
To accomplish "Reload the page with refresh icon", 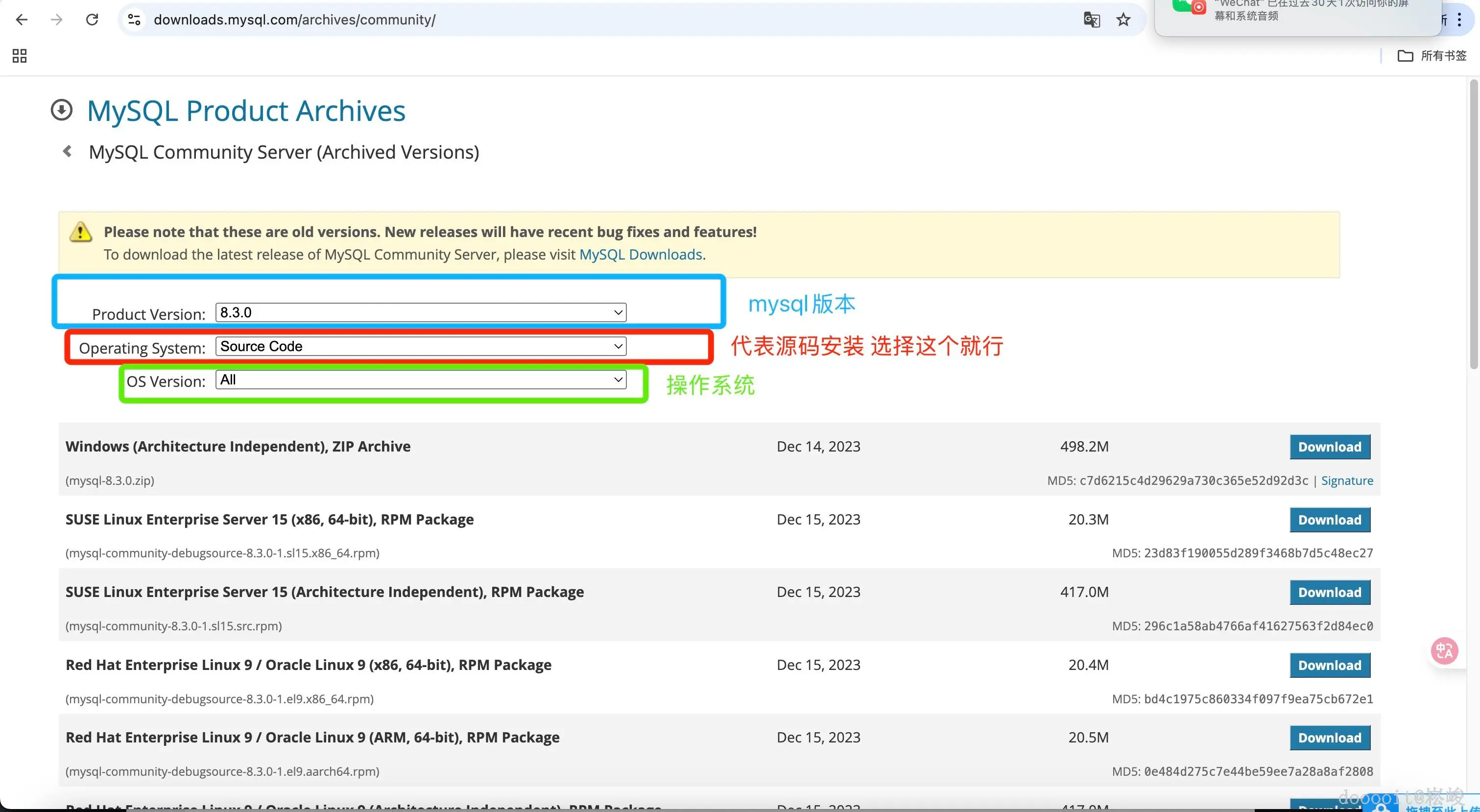I will 92,20.
